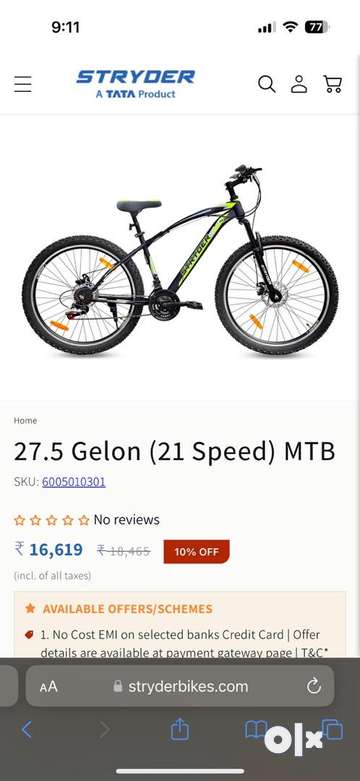Screen dimensions: 360x781
Task: Open Safari tabs overview icon
Action: click(333, 730)
